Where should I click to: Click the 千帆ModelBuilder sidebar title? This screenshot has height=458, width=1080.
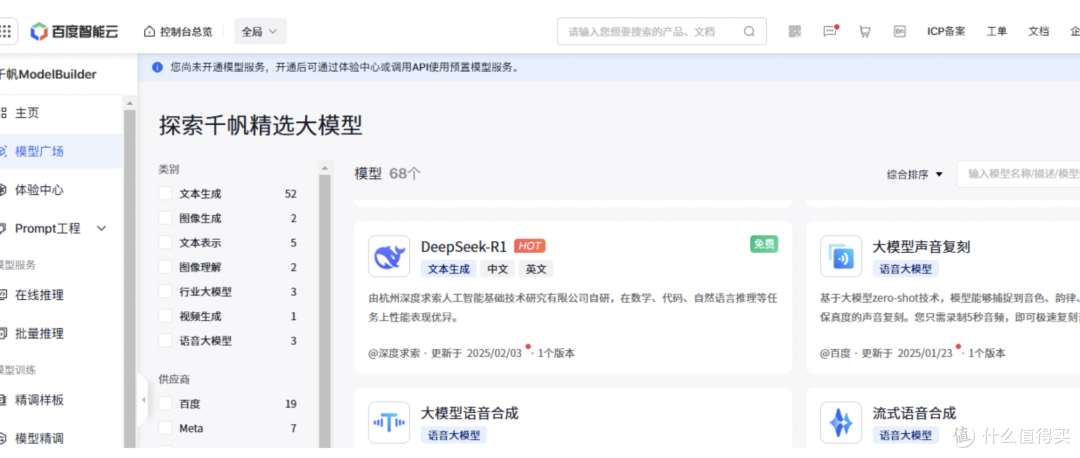(x=48, y=74)
